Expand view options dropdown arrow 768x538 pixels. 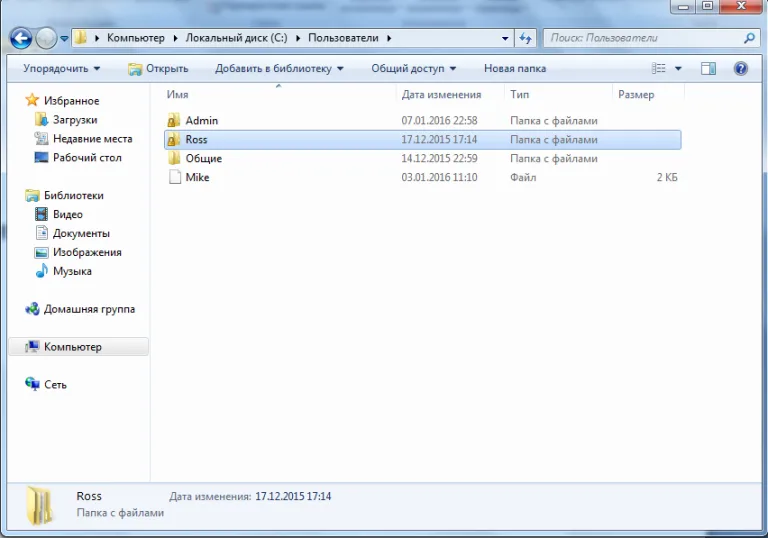point(678,69)
